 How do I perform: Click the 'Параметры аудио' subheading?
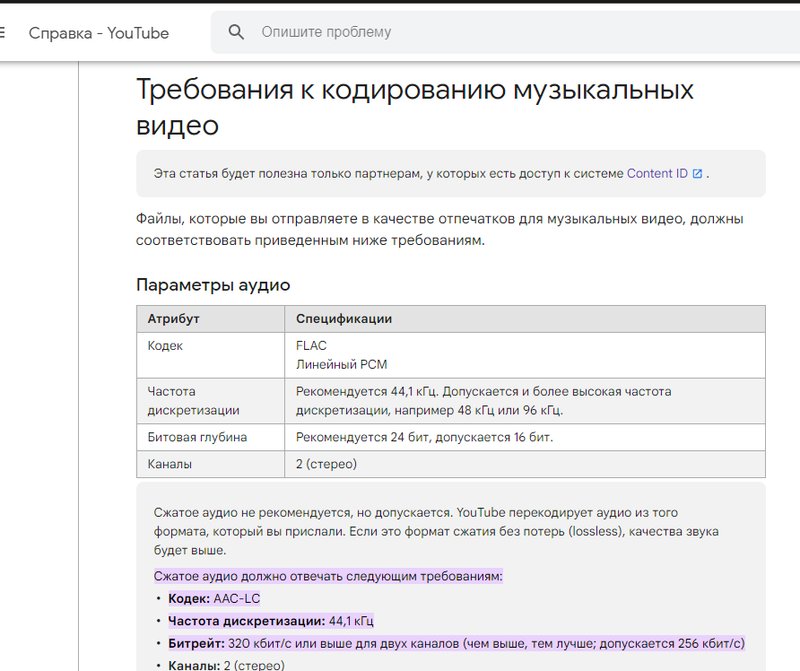213,285
